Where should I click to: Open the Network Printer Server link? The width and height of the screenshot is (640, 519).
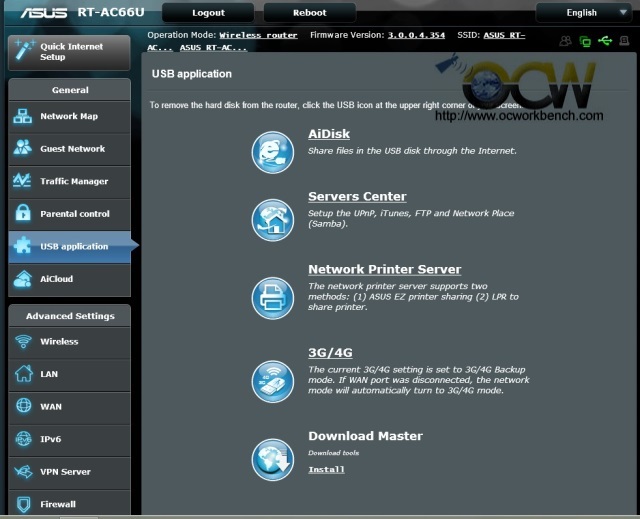coord(384,269)
